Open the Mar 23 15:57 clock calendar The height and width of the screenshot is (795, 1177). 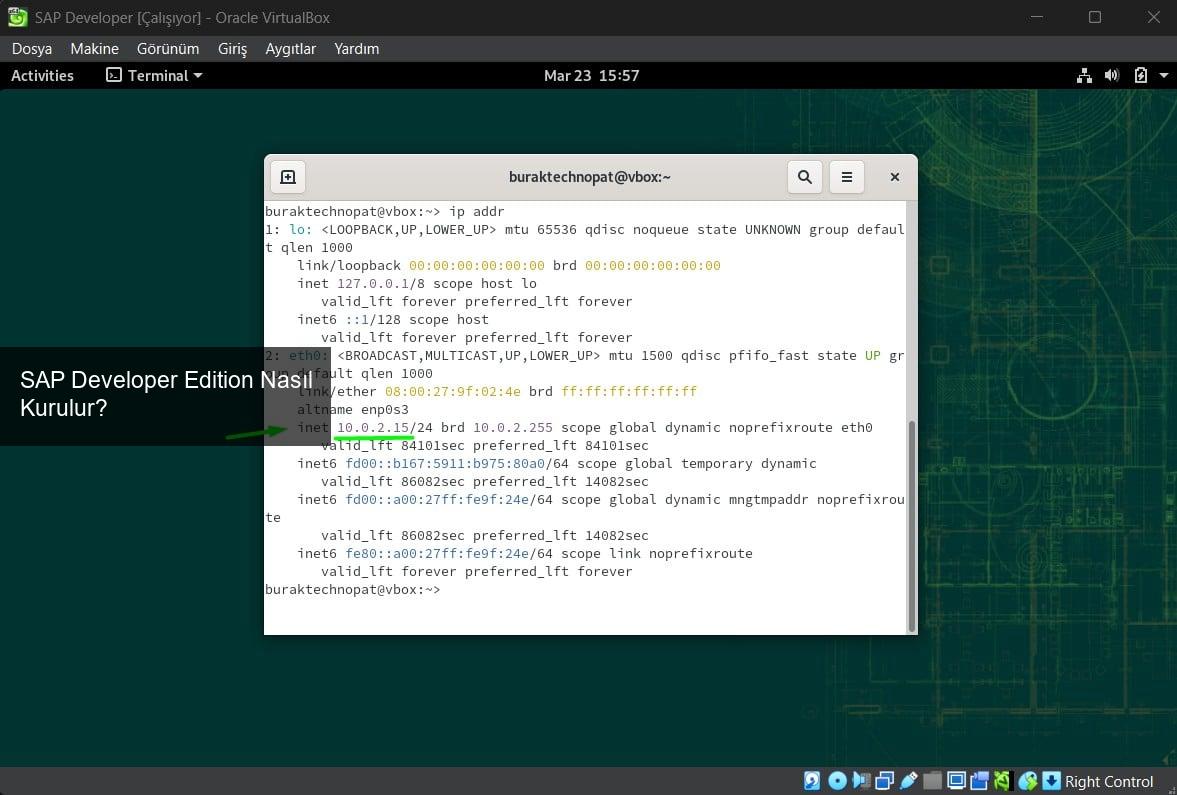[591, 76]
